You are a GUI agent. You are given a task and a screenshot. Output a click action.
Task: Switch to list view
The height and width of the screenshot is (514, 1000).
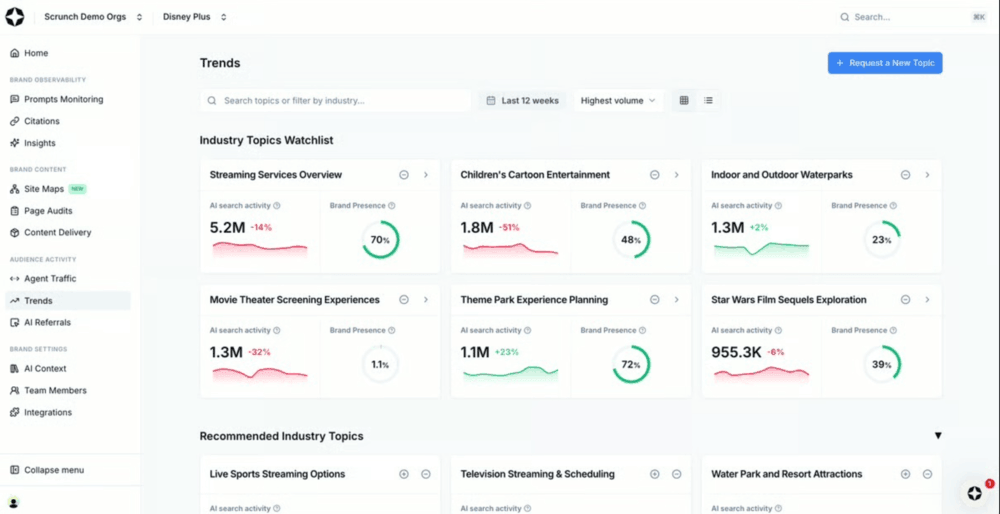708,101
